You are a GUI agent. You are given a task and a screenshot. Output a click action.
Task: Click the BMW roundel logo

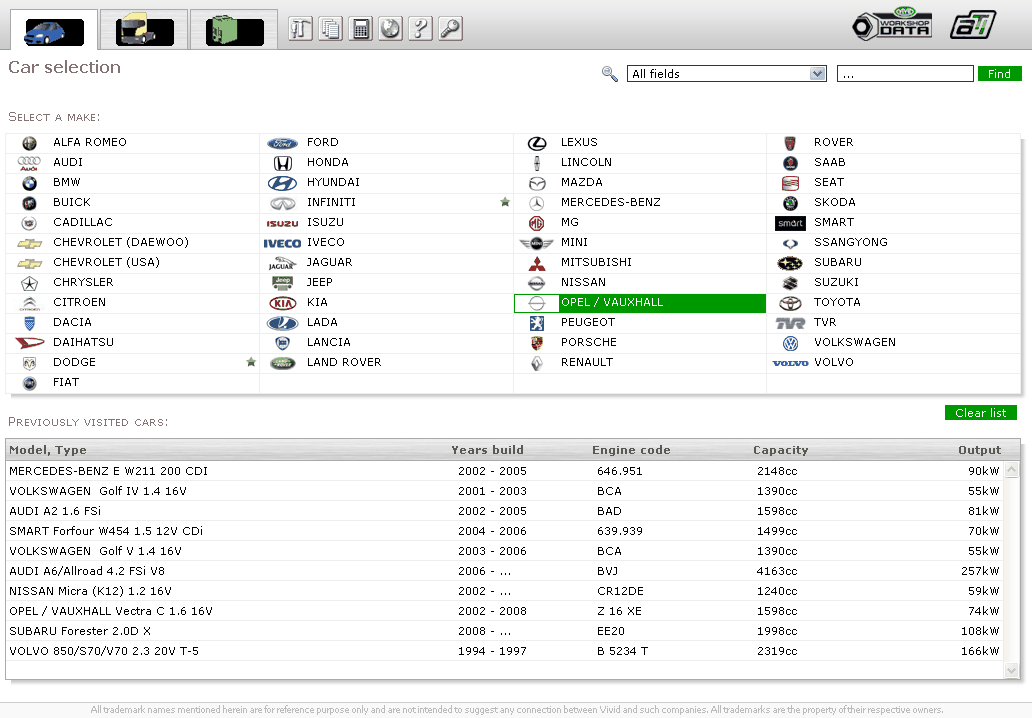(29, 183)
